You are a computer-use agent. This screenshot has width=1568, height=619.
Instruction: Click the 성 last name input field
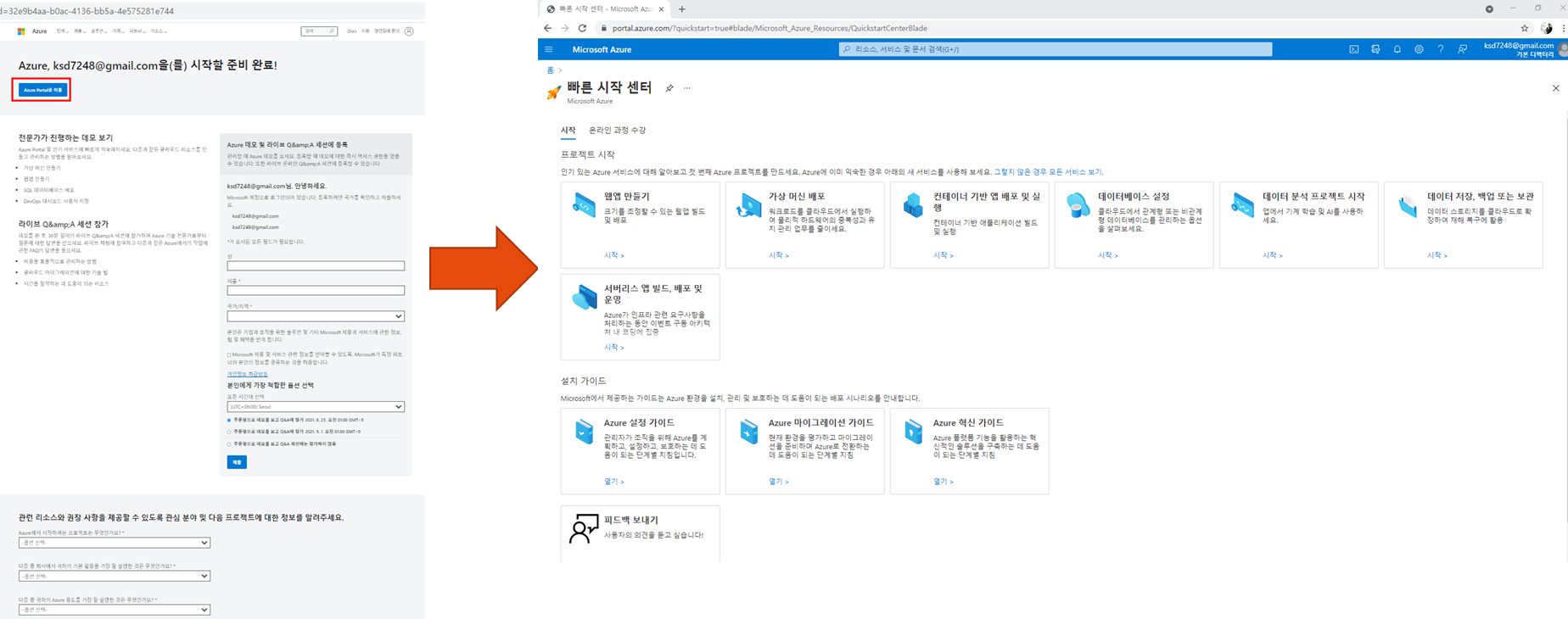click(316, 266)
